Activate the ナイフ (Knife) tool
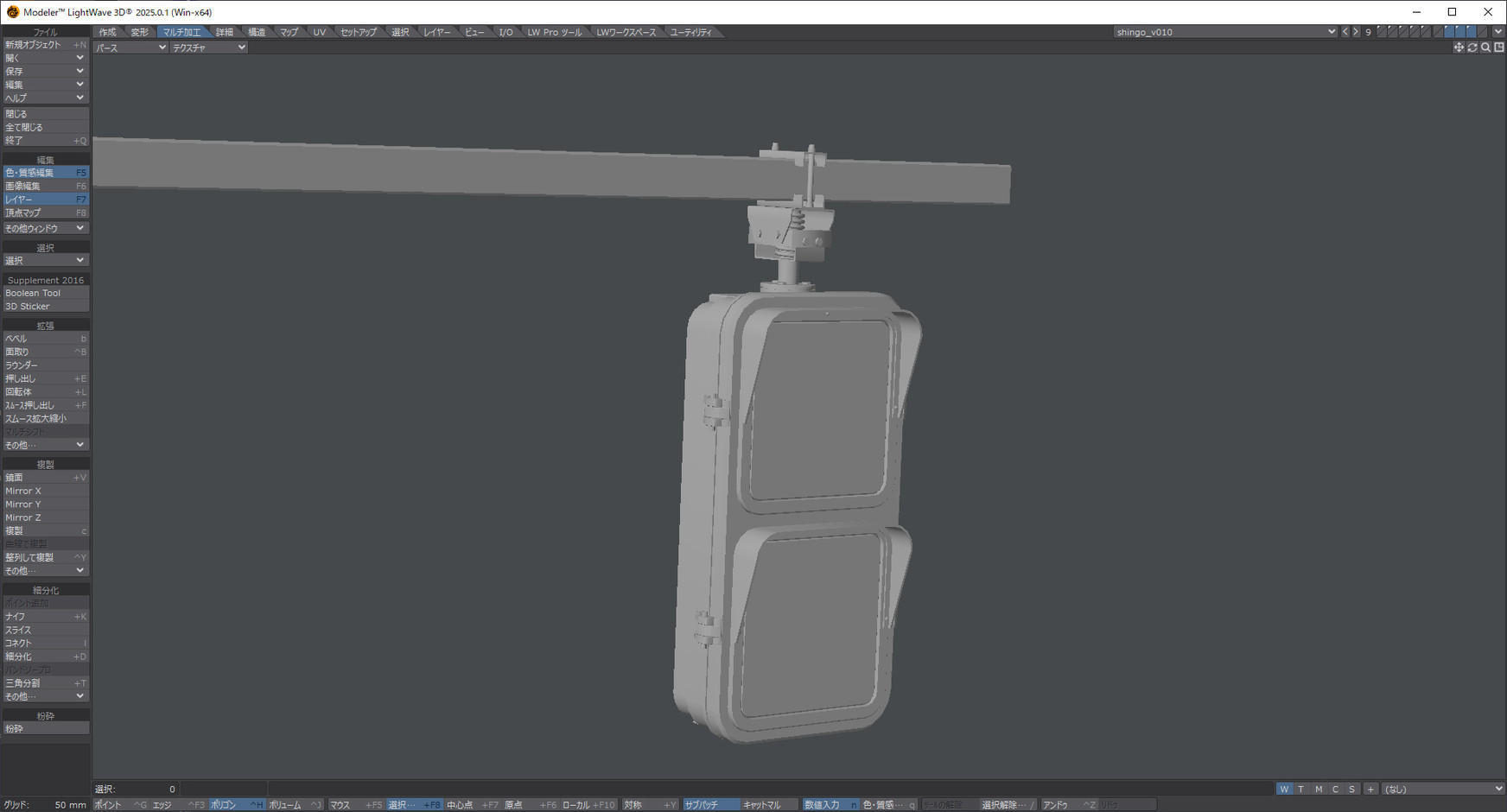This screenshot has height=812, width=1507. (45, 617)
